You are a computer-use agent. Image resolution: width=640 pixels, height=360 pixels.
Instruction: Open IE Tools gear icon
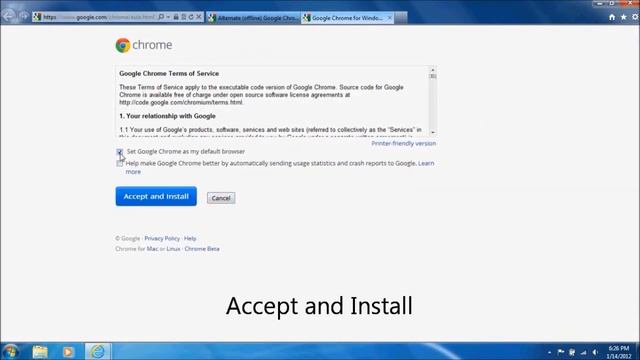point(635,17)
